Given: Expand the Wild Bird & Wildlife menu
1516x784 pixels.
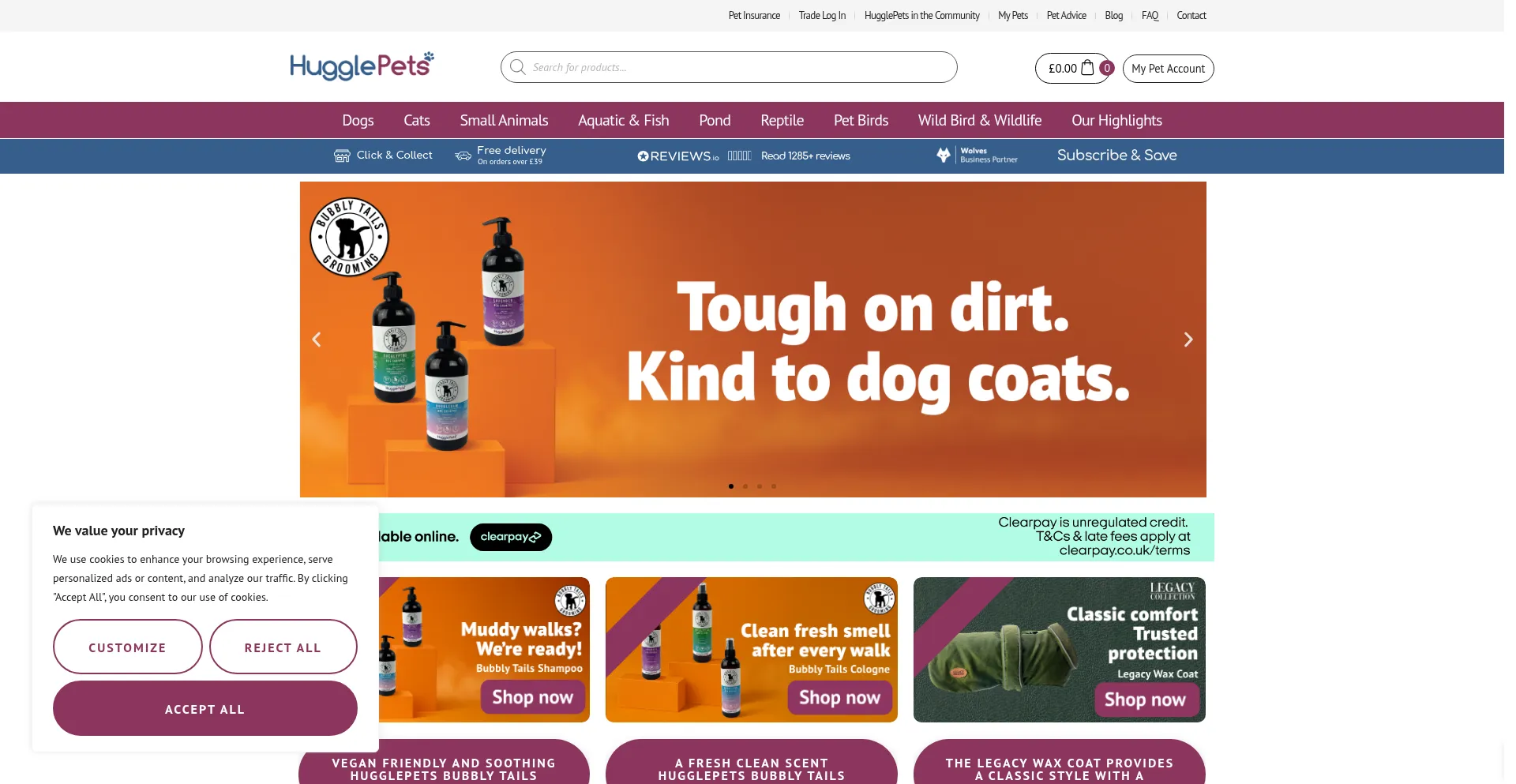Looking at the screenshot, I should (980, 120).
